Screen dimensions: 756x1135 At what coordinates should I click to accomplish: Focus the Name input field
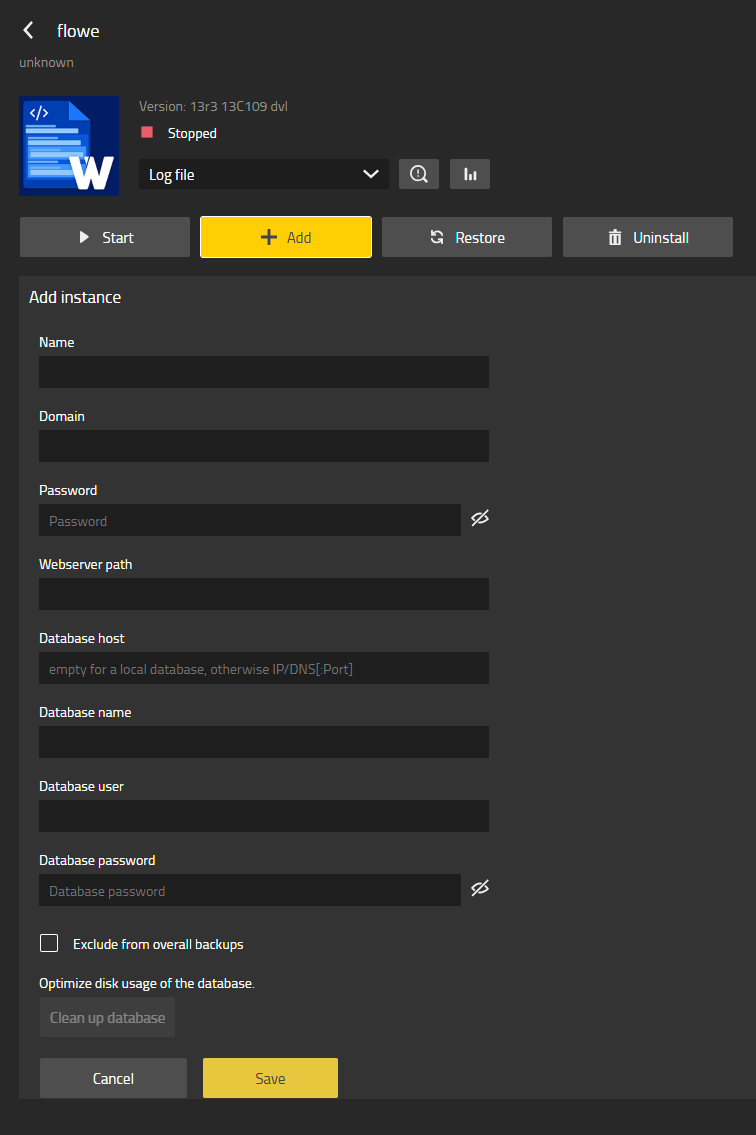point(264,372)
